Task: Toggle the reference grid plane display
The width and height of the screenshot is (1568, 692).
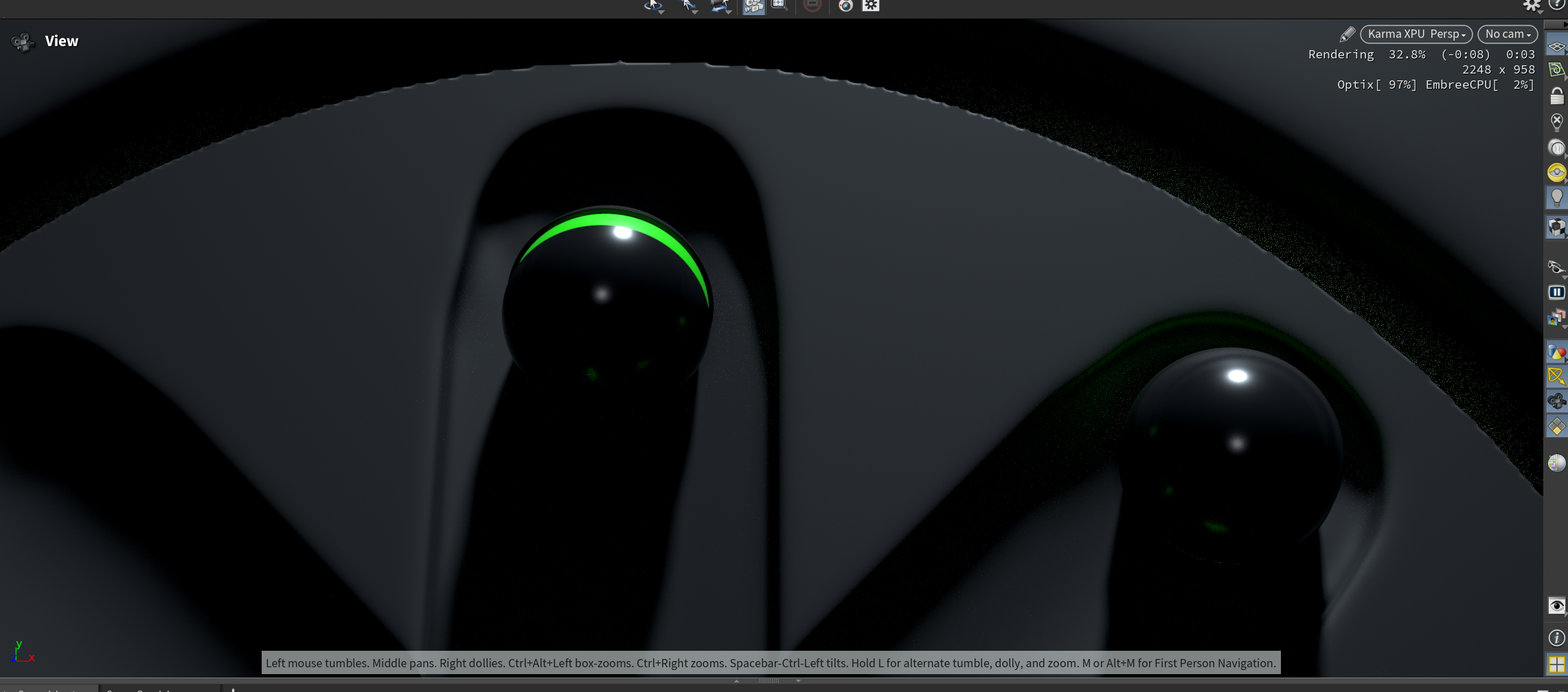Action: click(1556, 47)
